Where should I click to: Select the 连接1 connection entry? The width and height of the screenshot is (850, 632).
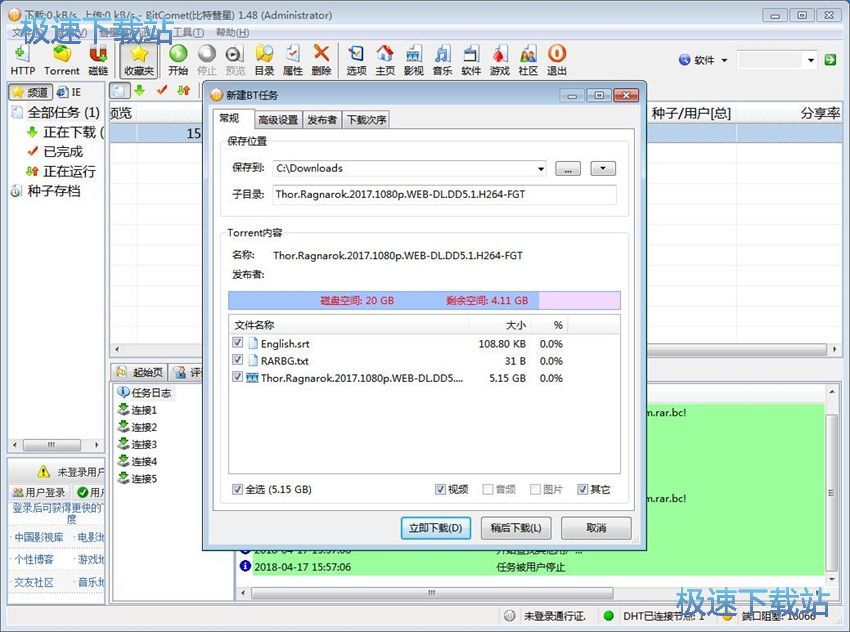click(x=138, y=410)
